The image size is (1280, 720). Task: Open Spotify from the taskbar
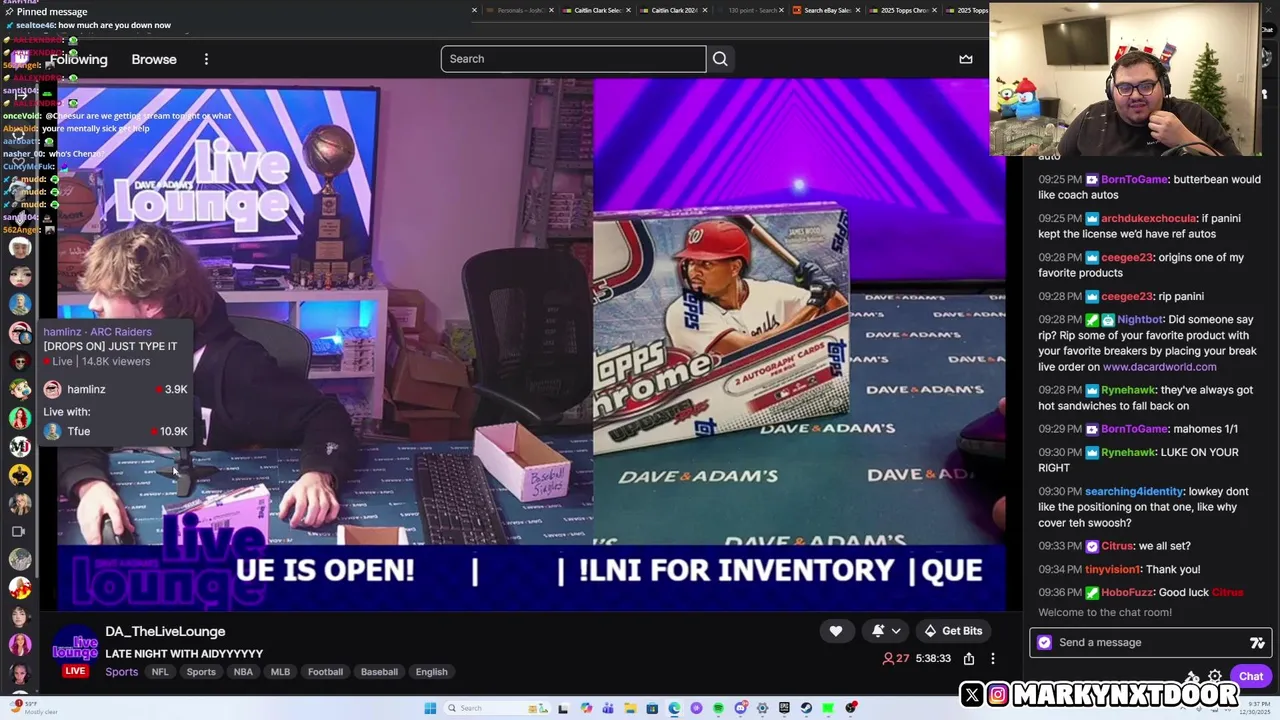pos(718,708)
